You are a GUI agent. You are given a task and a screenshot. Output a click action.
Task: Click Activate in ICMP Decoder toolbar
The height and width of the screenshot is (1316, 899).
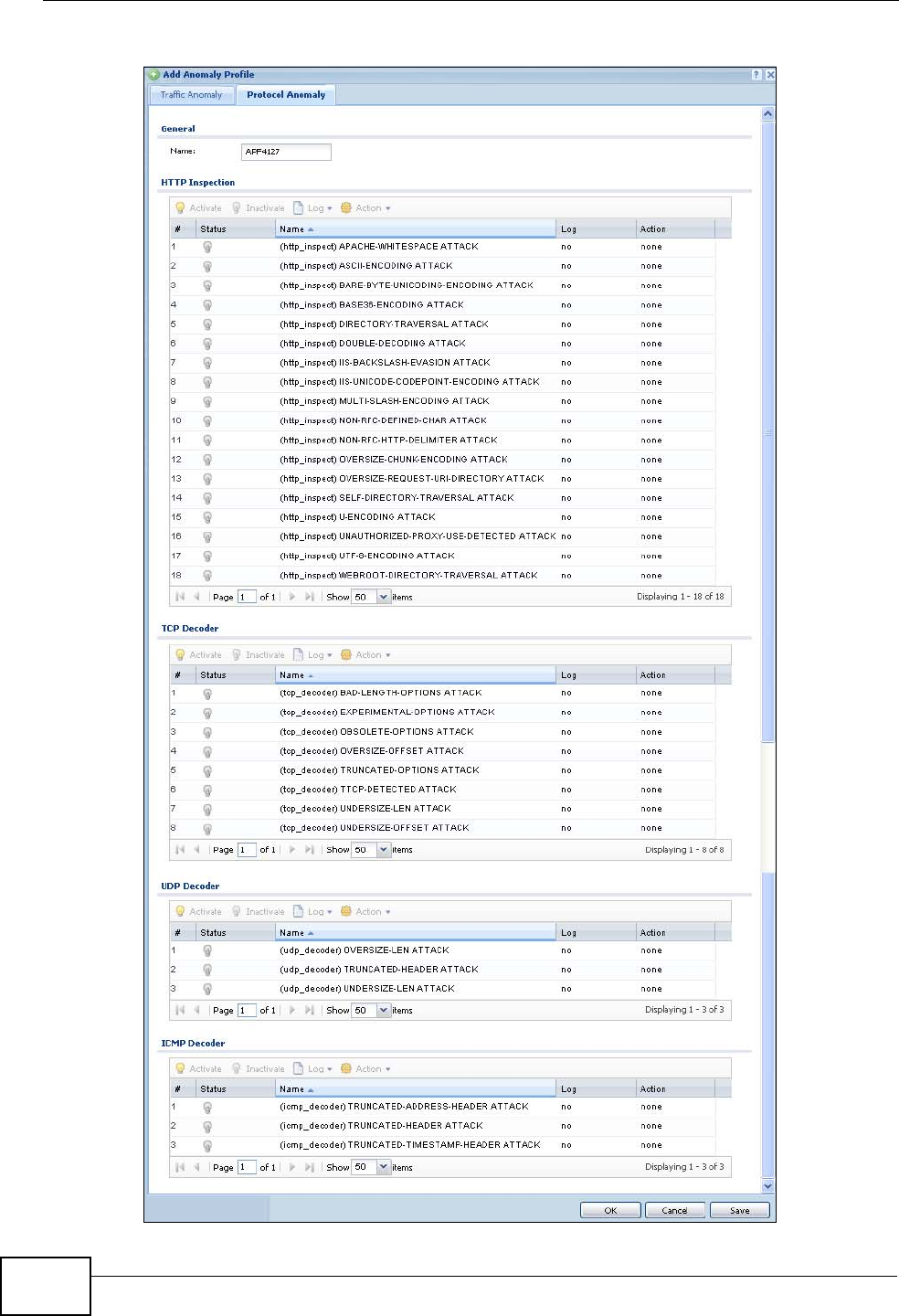198,1069
